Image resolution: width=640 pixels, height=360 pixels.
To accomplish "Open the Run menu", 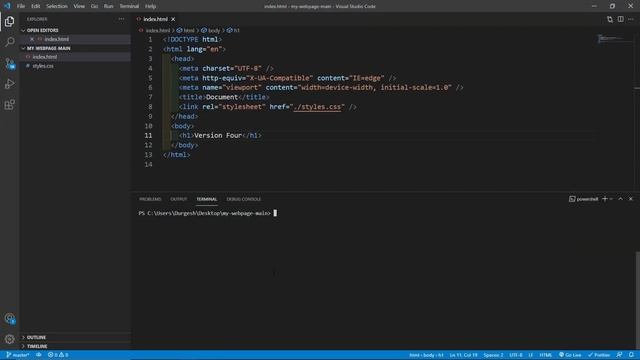I will click(109, 6).
